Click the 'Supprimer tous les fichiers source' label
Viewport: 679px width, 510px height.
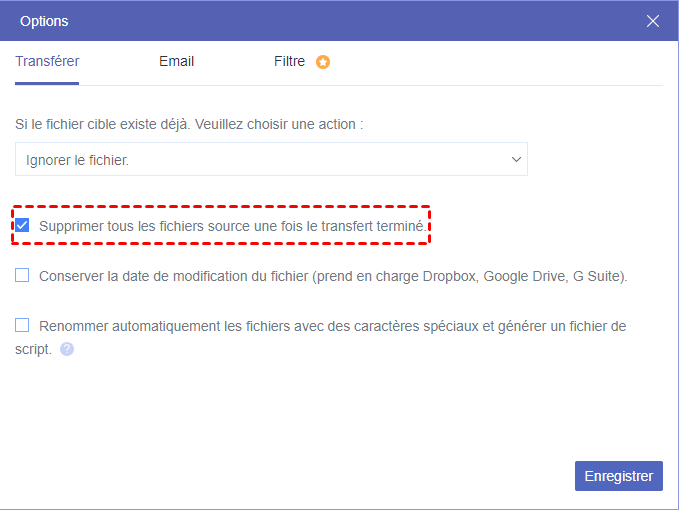click(232, 226)
